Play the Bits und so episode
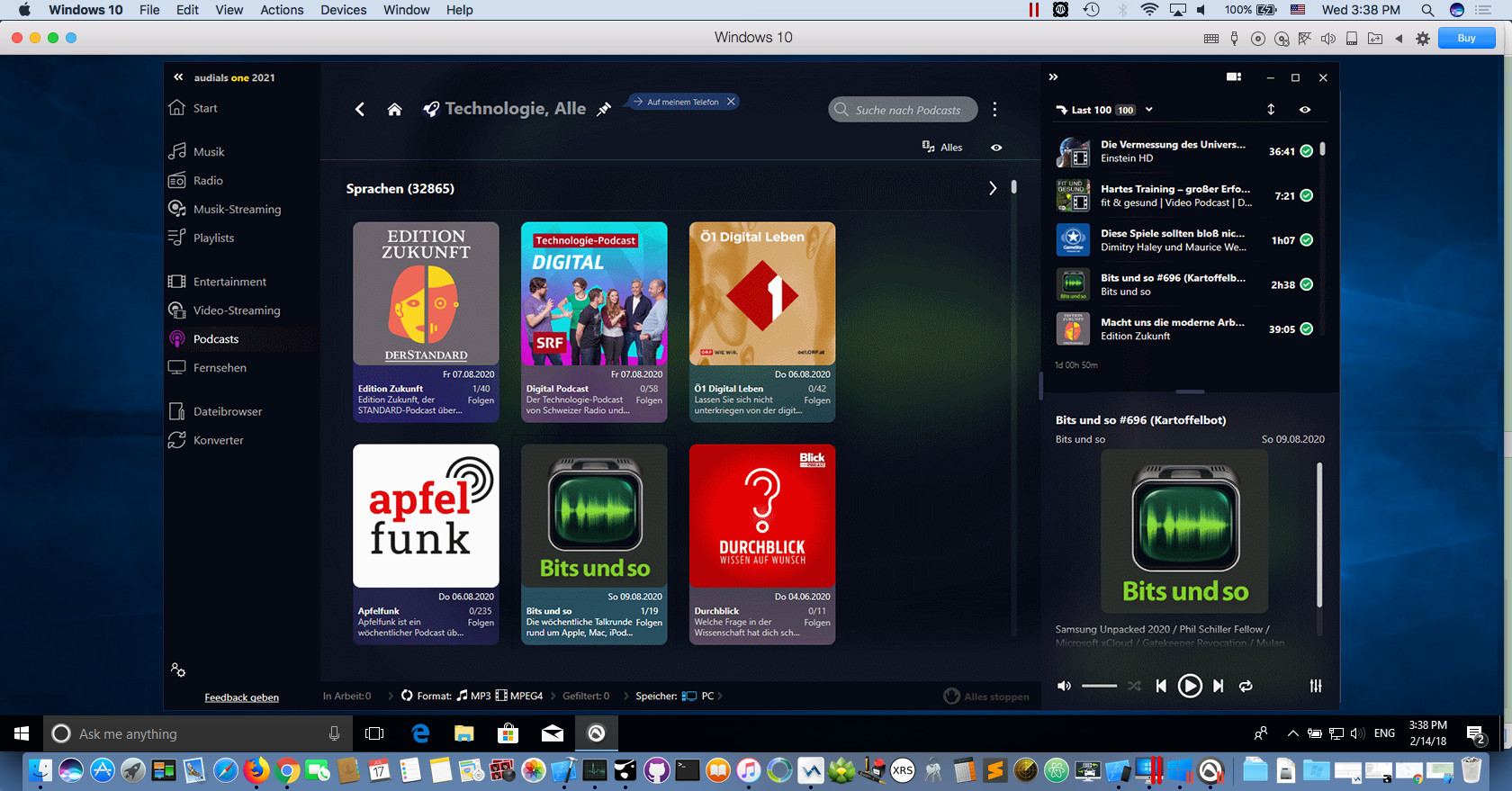The image size is (1512, 791). click(1190, 686)
